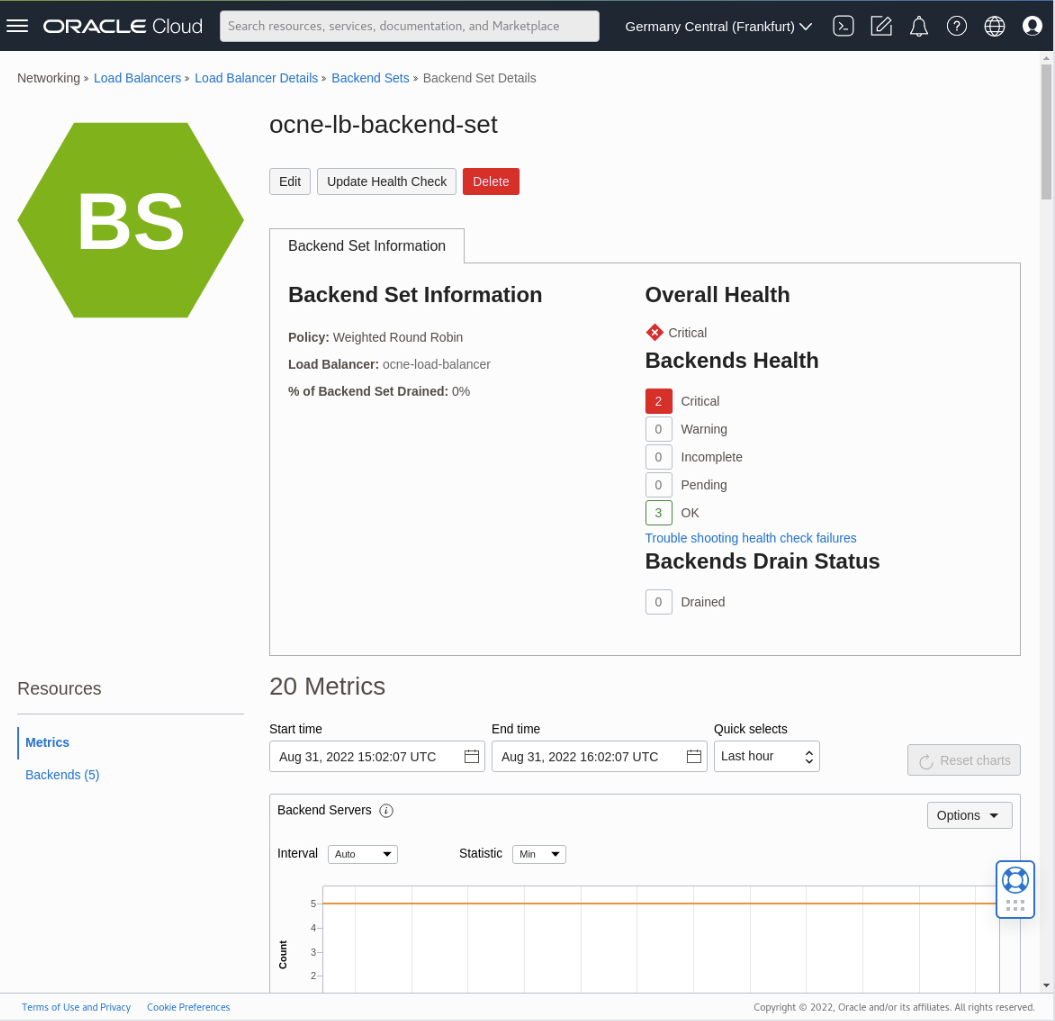Open the Cloud Shell terminal icon
Image resolution: width=1055 pixels, height=1021 pixels.
pos(843,25)
